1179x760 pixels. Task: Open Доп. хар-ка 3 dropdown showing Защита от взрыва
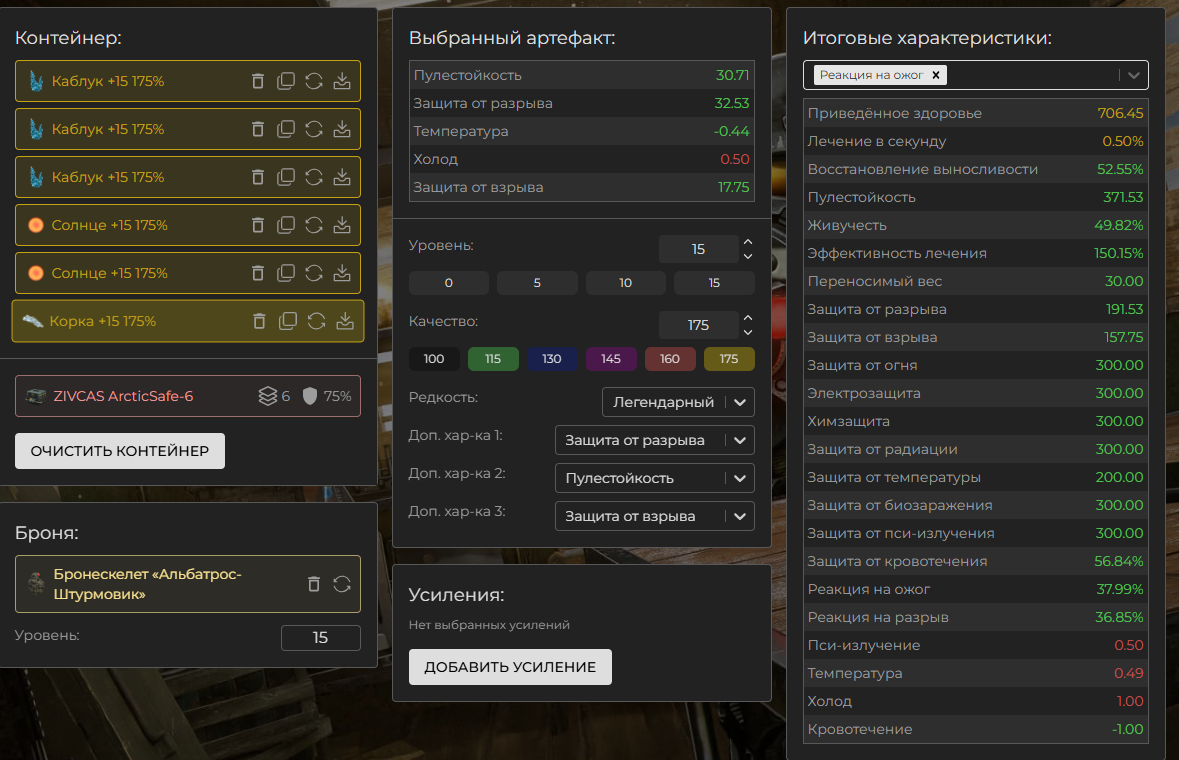pyautogui.click(x=655, y=516)
